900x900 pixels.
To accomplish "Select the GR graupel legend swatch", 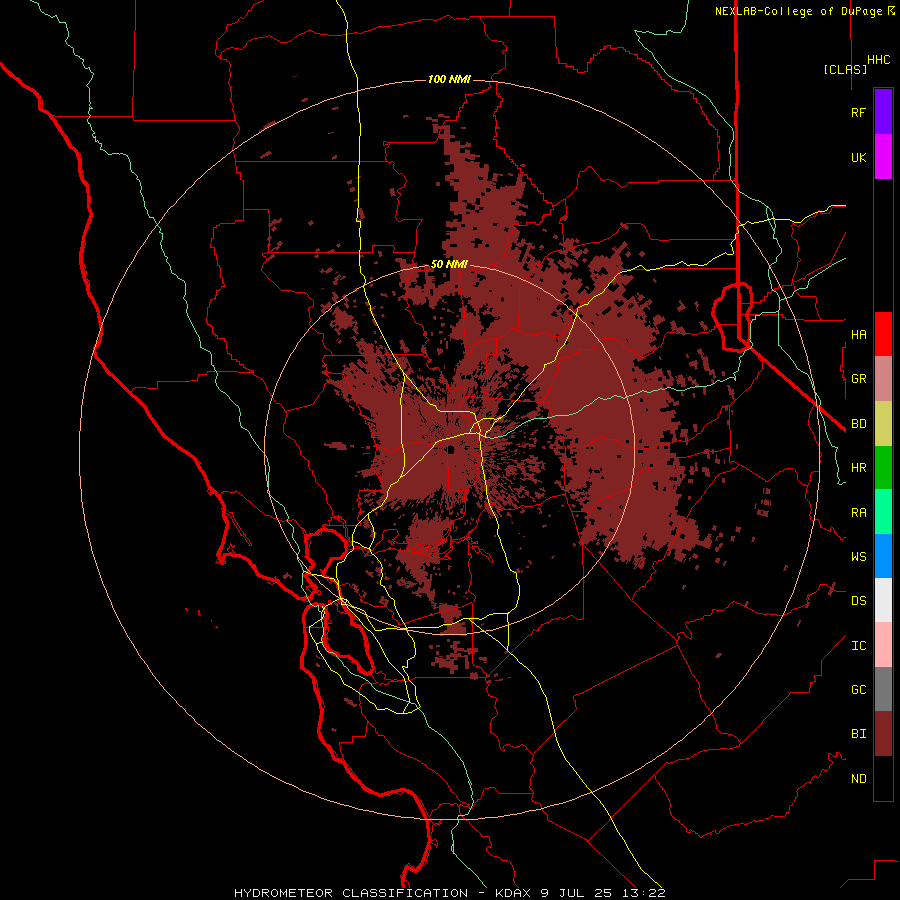I will [883, 379].
